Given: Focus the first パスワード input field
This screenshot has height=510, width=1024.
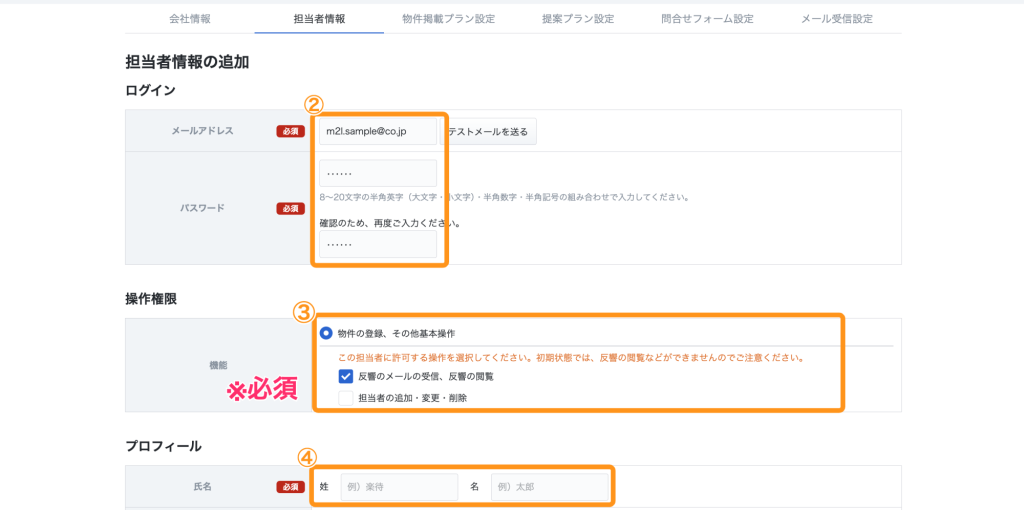Looking at the screenshot, I should (x=378, y=173).
